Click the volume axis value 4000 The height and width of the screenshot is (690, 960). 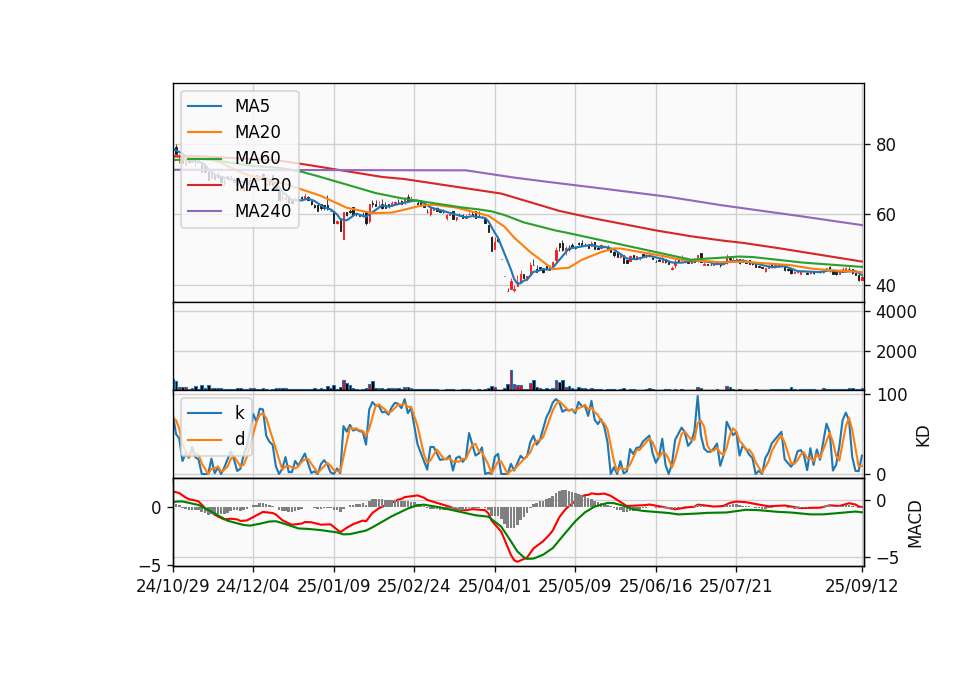click(896, 312)
